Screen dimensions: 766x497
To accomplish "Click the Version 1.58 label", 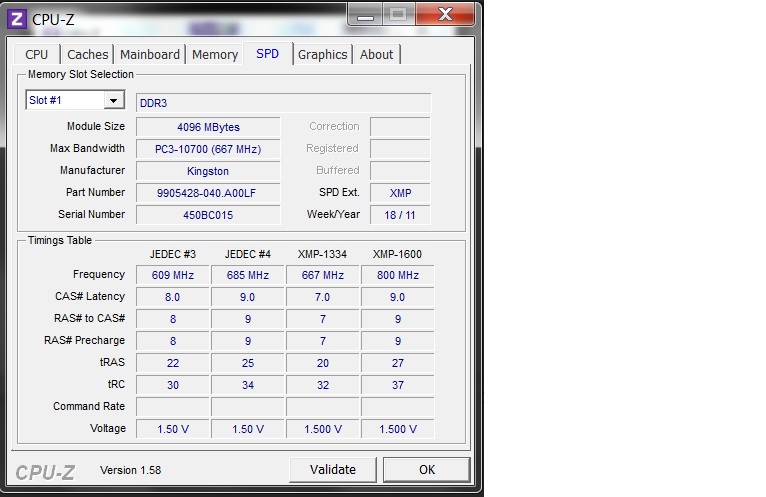I will pos(130,470).
